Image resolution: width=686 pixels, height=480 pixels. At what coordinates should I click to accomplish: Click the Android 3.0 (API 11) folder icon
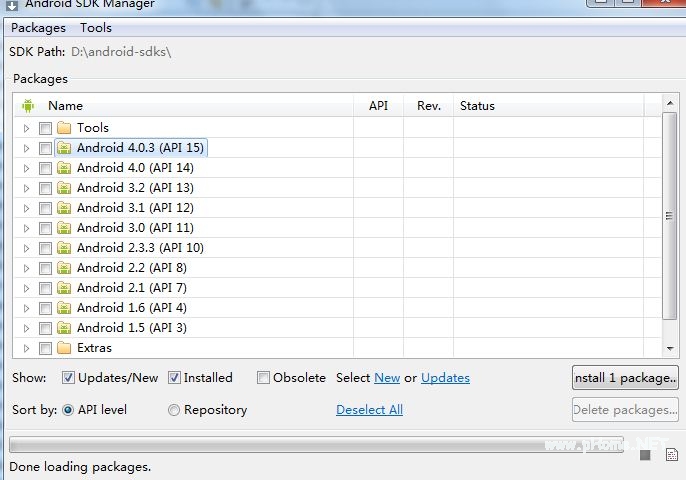(64, 228)
